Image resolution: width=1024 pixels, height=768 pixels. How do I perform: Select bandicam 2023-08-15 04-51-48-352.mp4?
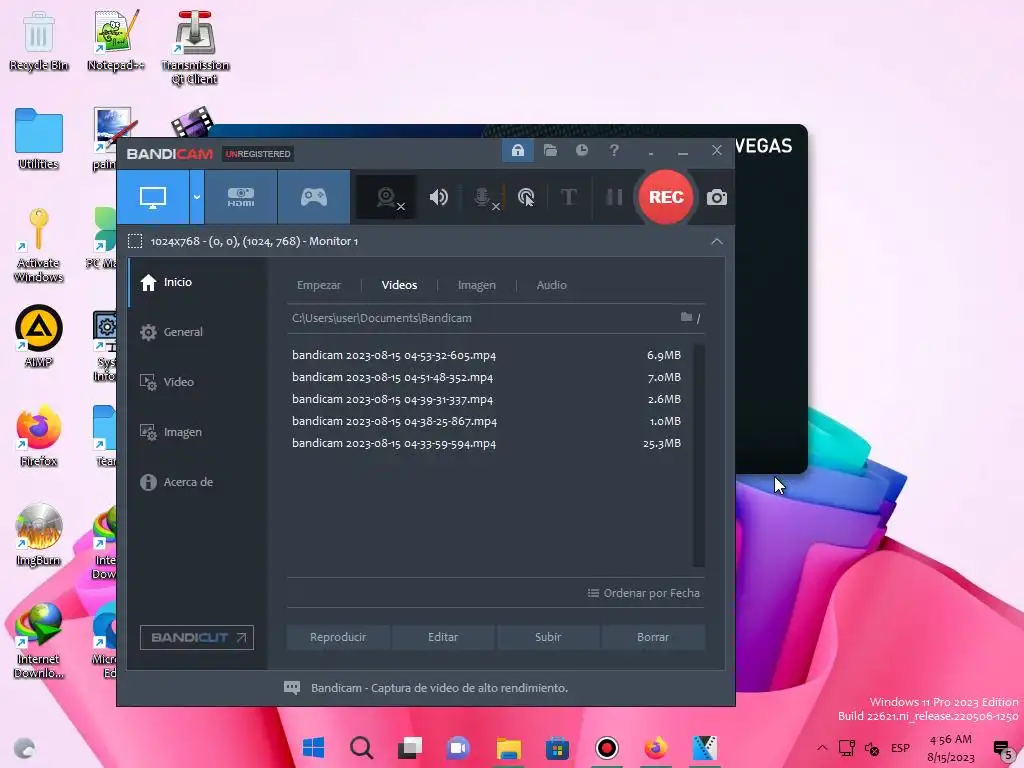pyautogui.click(x=487, y=377)
